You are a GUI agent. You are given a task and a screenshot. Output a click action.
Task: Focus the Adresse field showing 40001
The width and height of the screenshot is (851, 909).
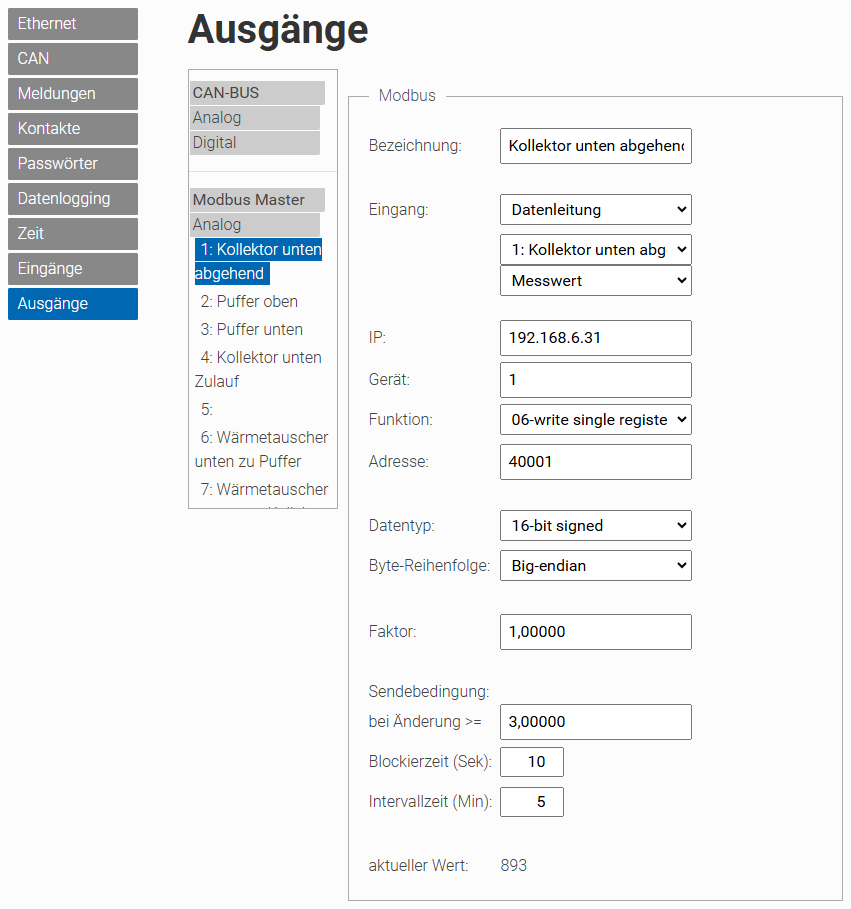(x=595, y=462)
